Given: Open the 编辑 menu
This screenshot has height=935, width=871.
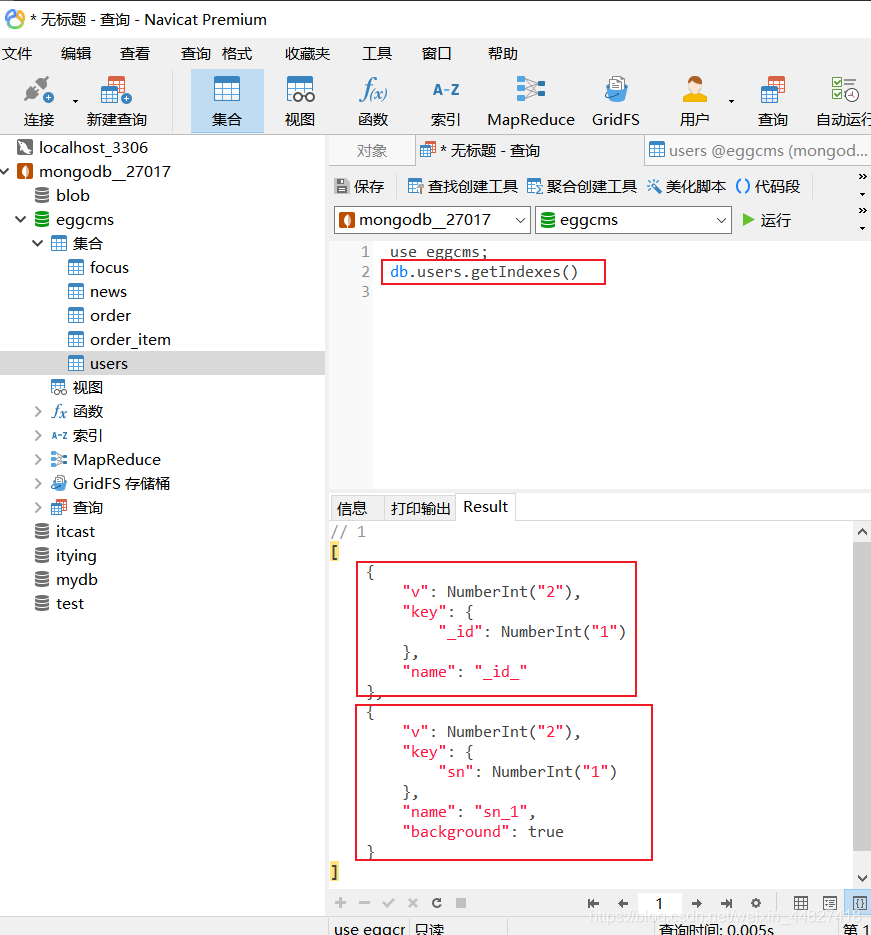Looking at the screenshot, I should coord(76,54).
